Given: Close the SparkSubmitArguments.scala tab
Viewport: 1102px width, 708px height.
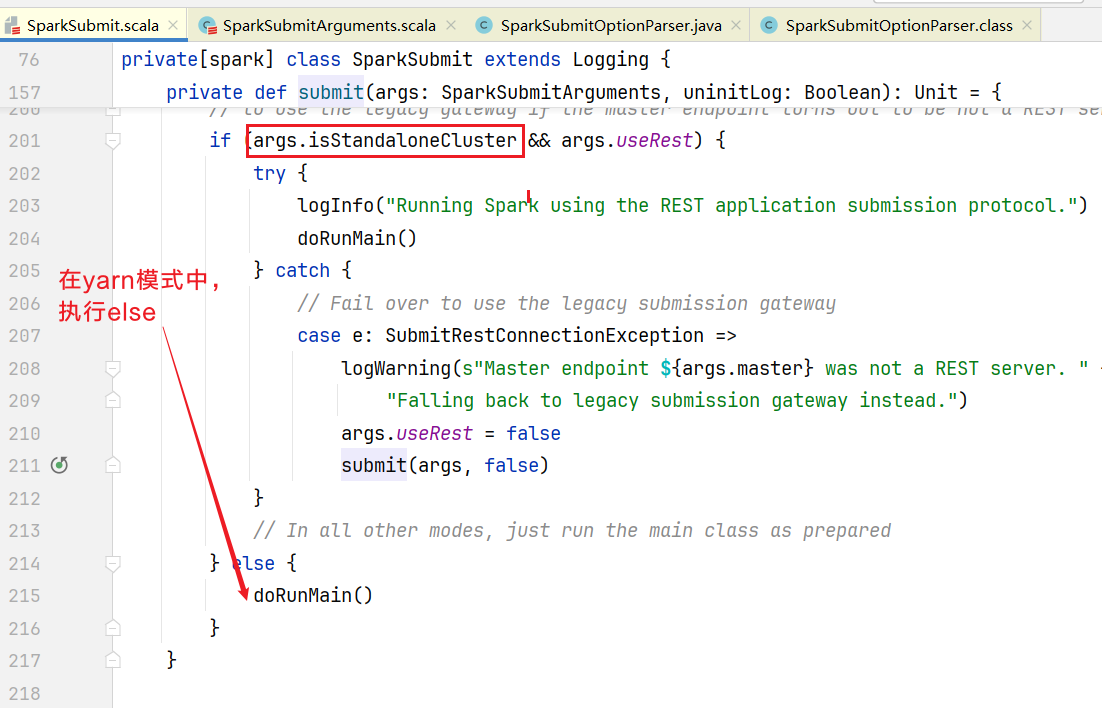Looking at the screenshot, I should coord(450,26).
